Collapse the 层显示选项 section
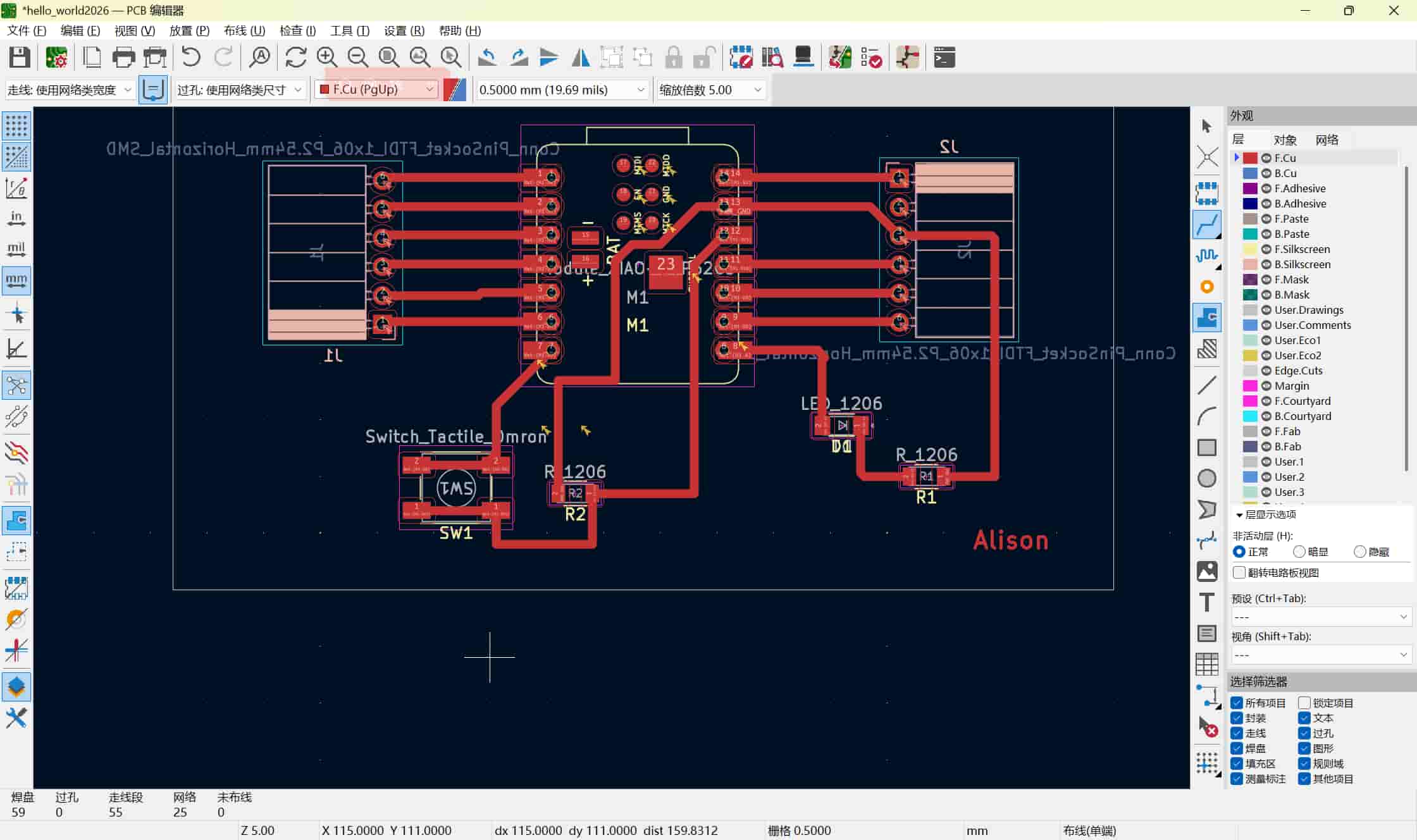 pos(1239,515)
